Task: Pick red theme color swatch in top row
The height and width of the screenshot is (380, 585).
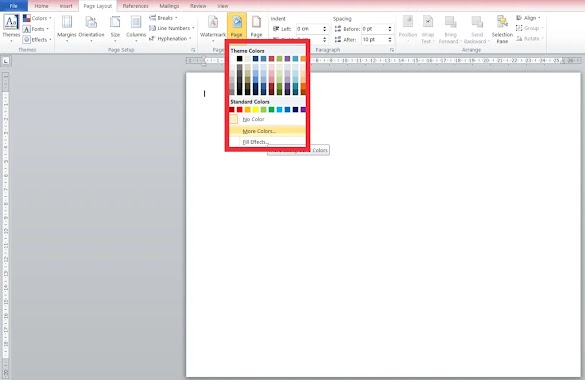Action: tap(272, 59)
